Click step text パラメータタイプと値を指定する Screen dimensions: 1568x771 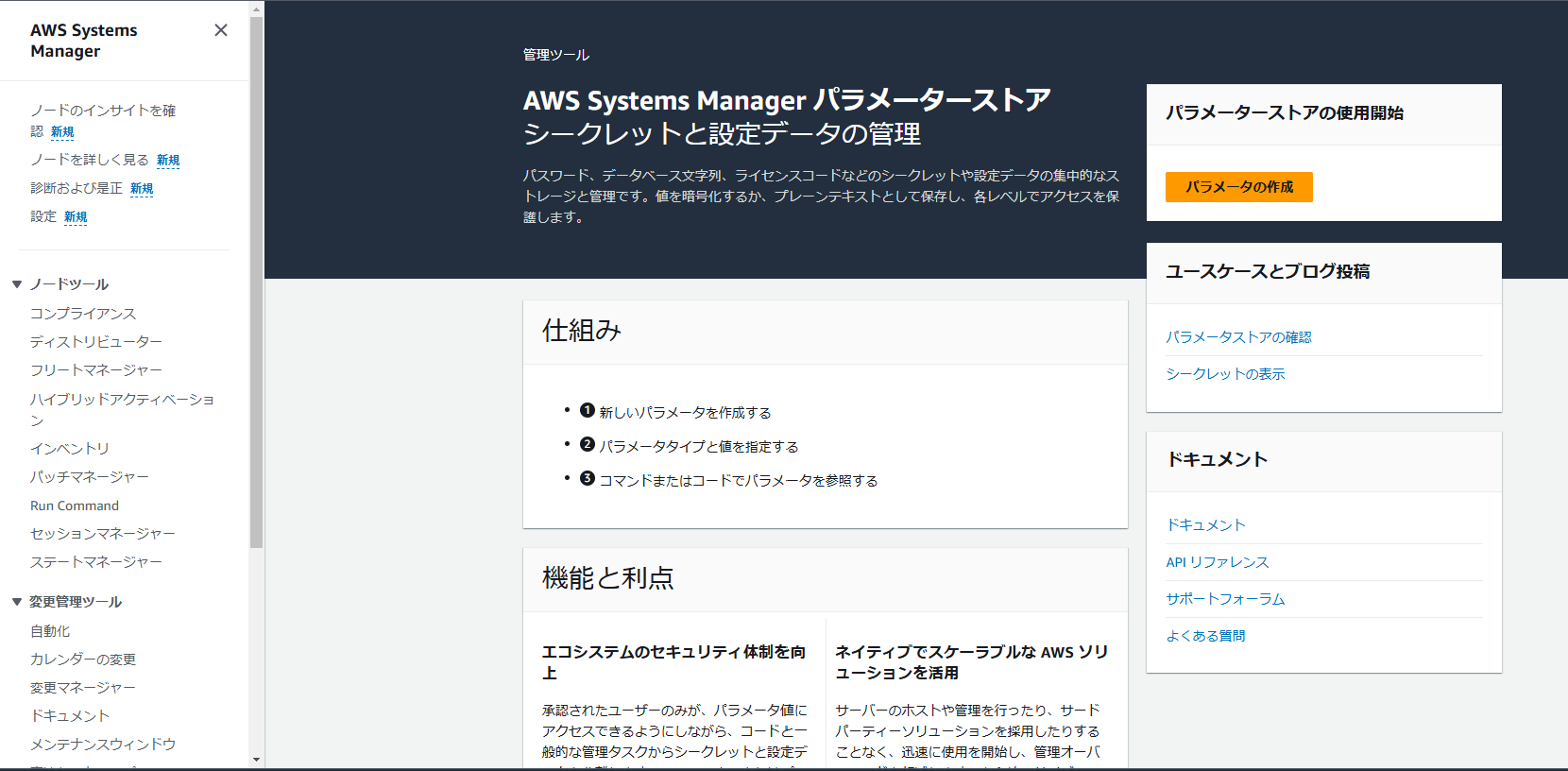(699, 447)
